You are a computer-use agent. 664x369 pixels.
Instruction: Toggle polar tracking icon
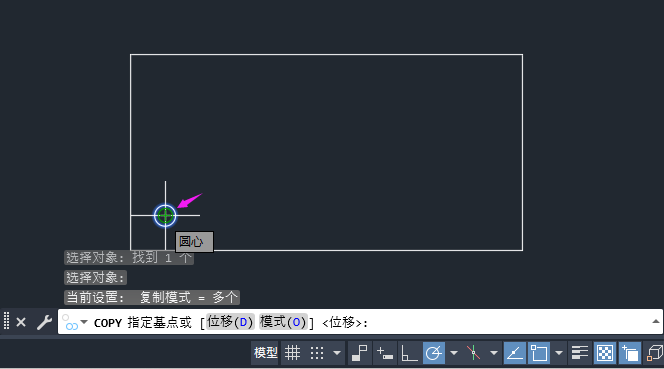click(434, 352)
